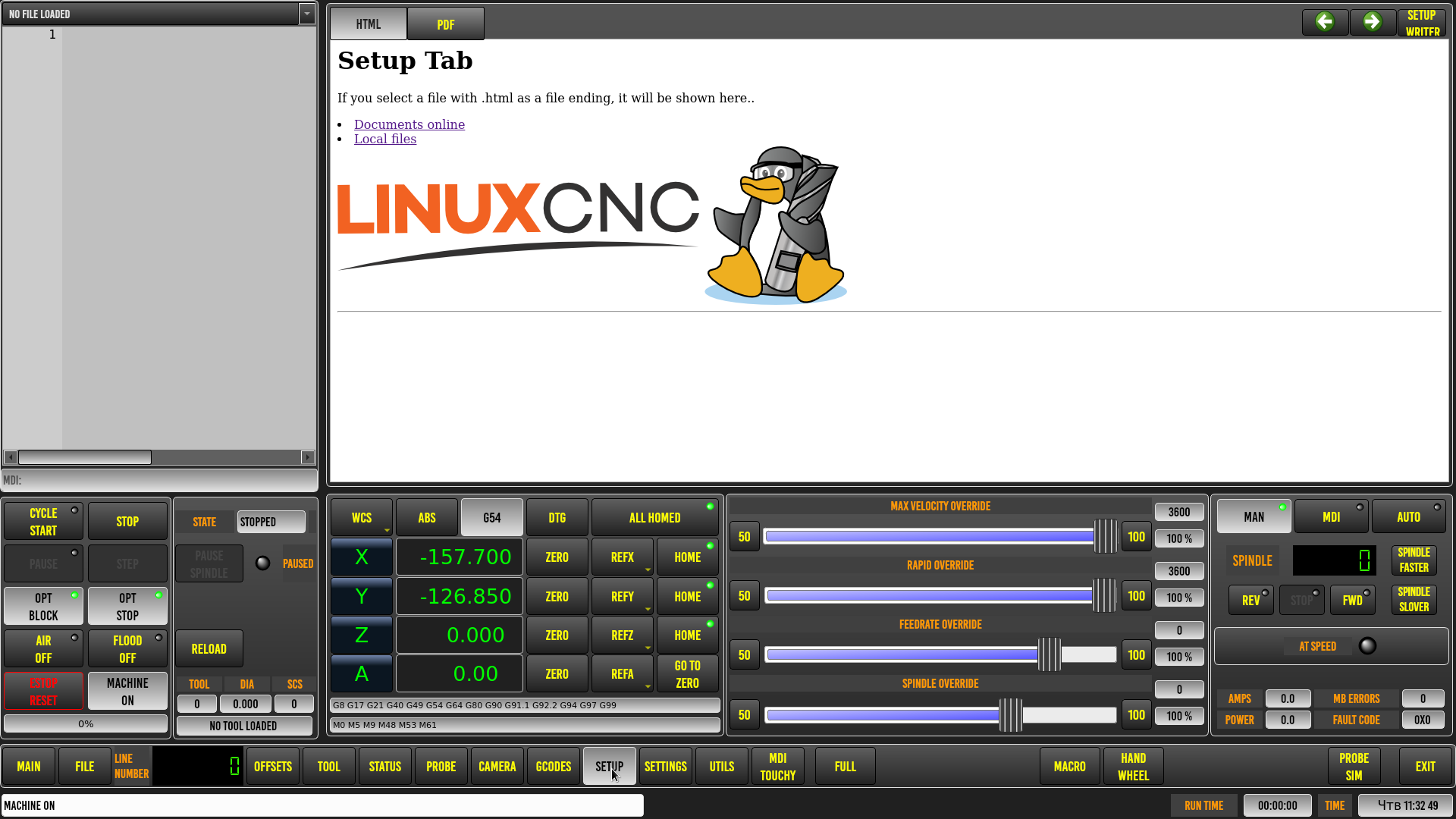Toggle Cycle Start button
Viewport: 1456px width, 819px height.
pos(43,522)
